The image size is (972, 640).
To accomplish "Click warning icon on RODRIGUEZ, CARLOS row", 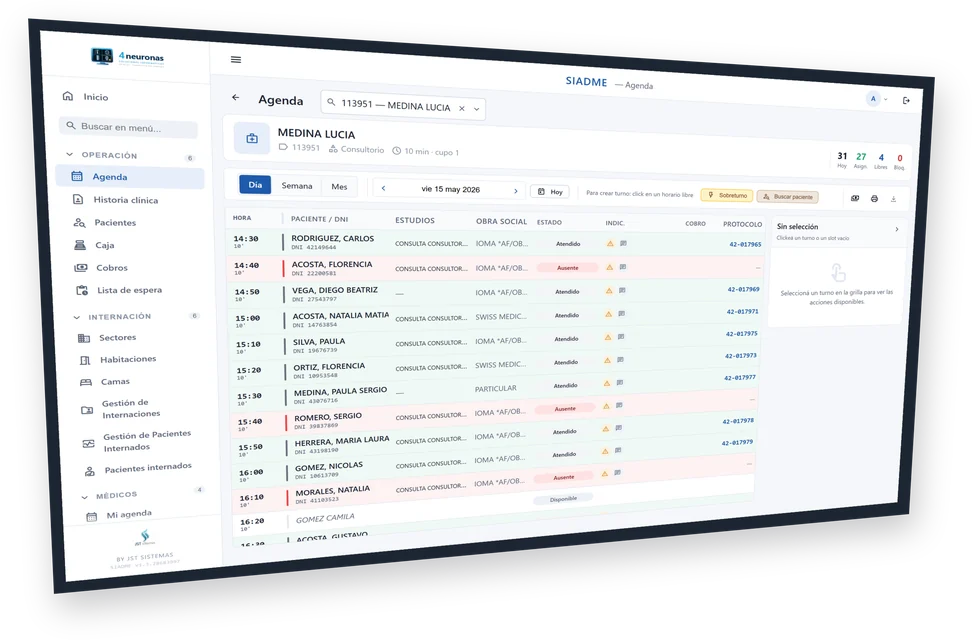I will point(611,244).
